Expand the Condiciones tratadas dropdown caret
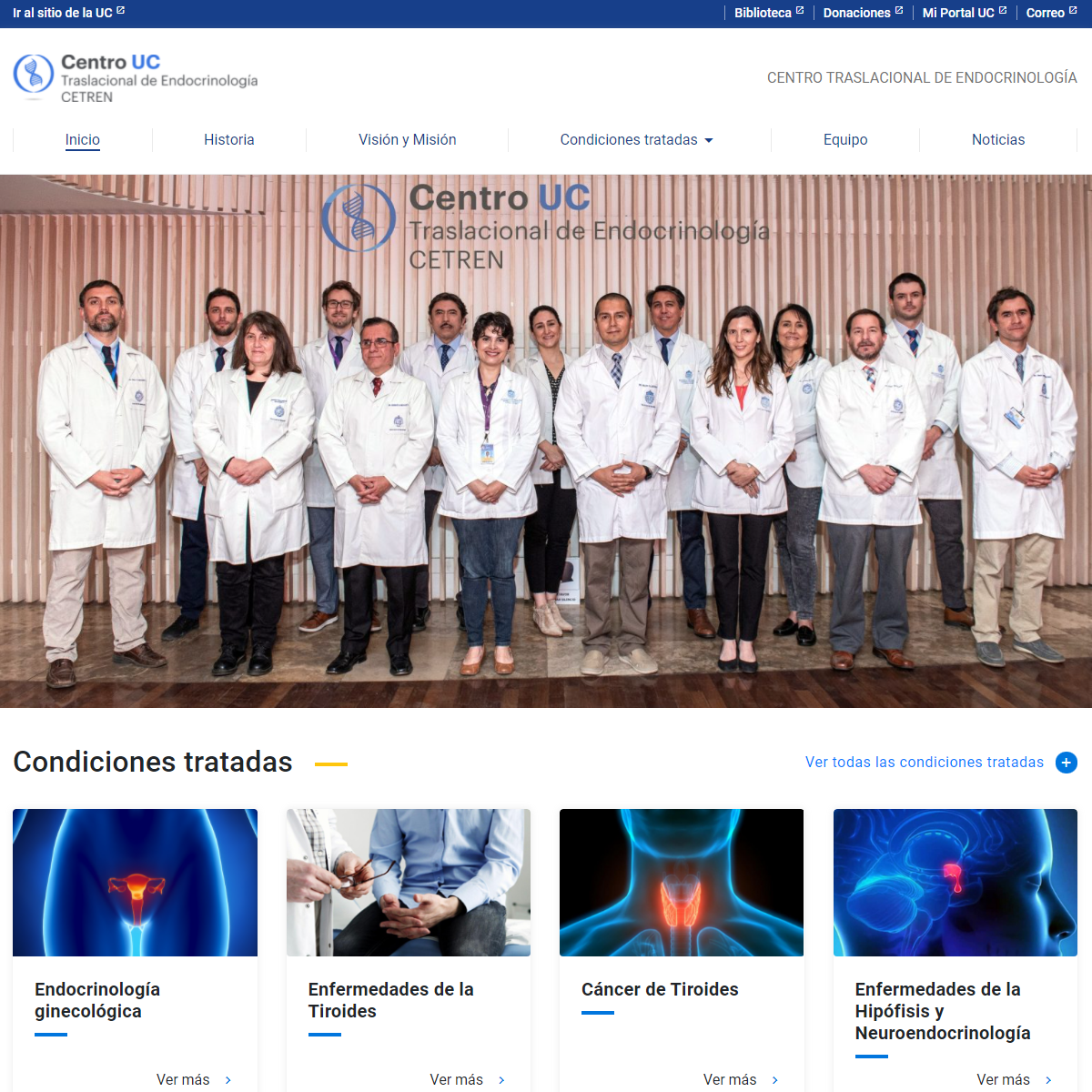 [709, 140]
